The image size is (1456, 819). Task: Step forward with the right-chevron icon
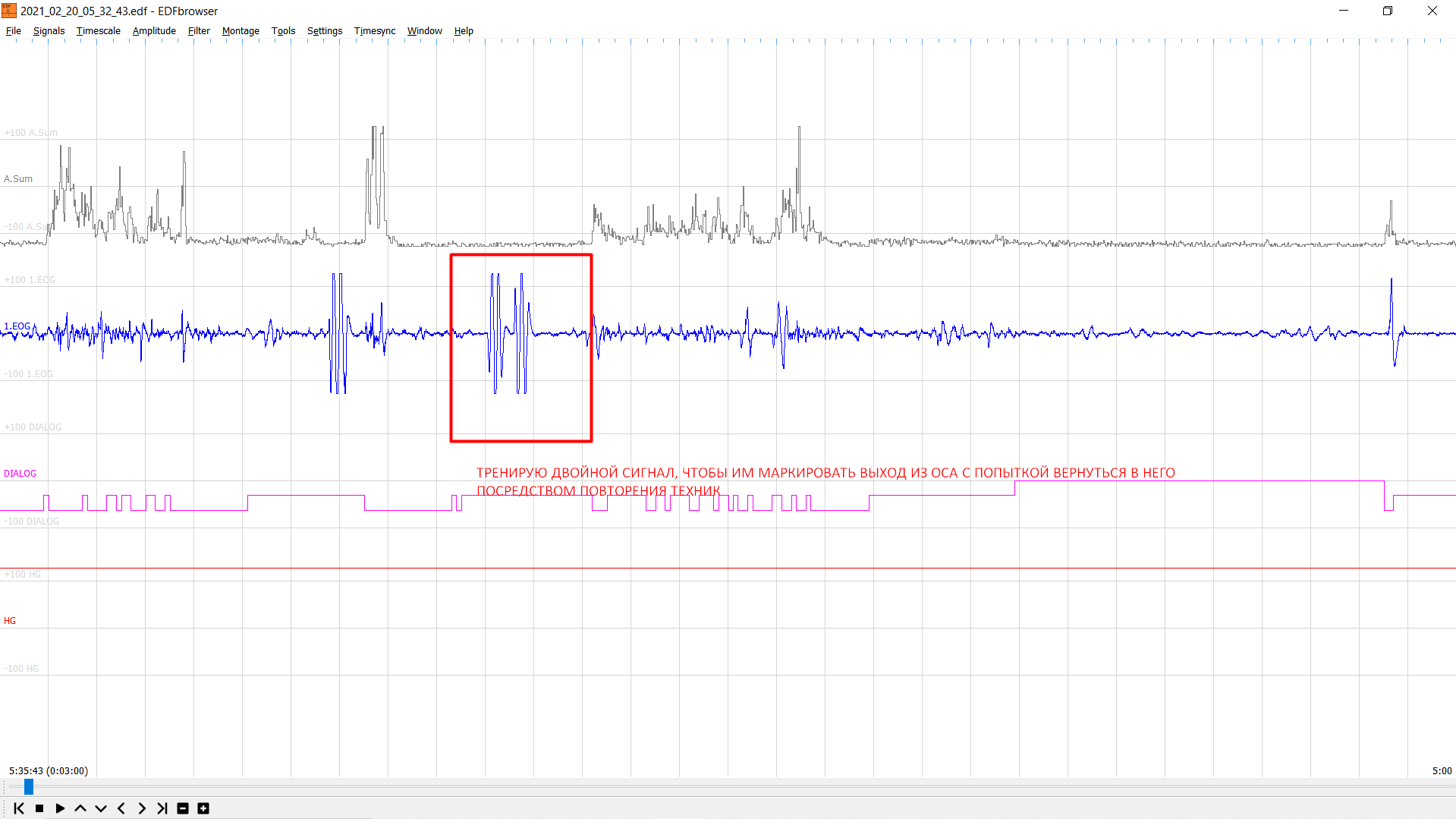pos(142,808)
